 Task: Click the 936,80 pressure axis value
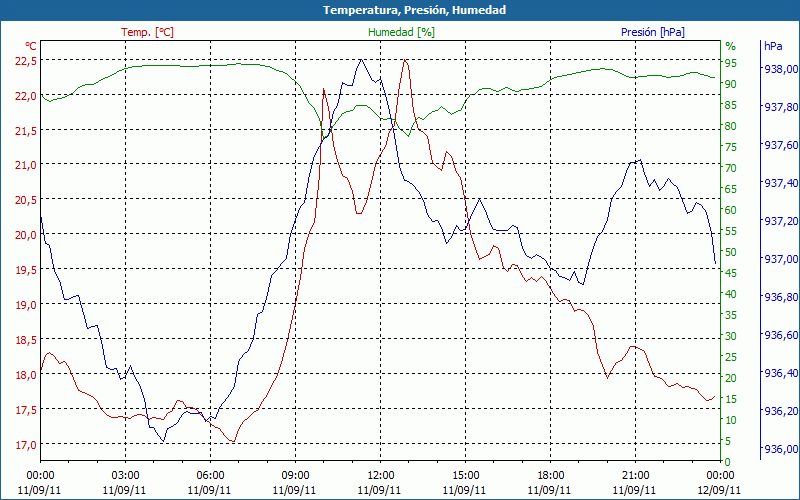[779, 297]
